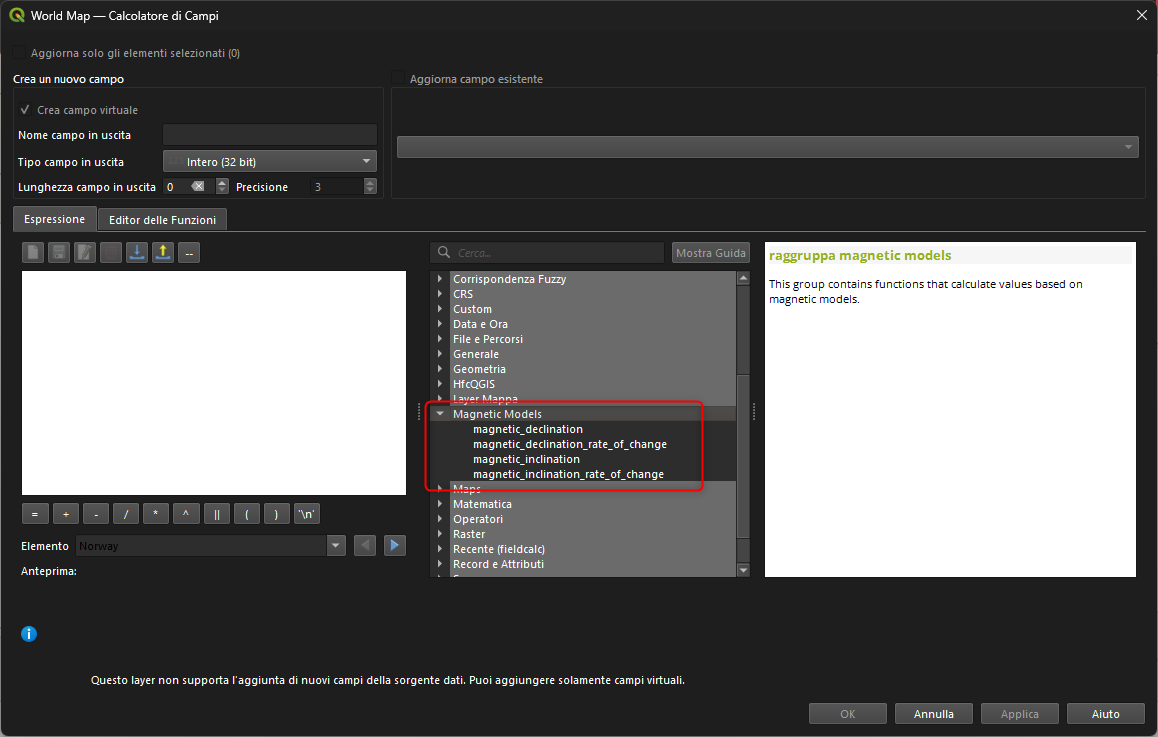Image resolution: width=1158 pixels, height=737 pixels.
Task: Click the export expressions icon (yellow up arrow)
Action: (x=163, y=253)
